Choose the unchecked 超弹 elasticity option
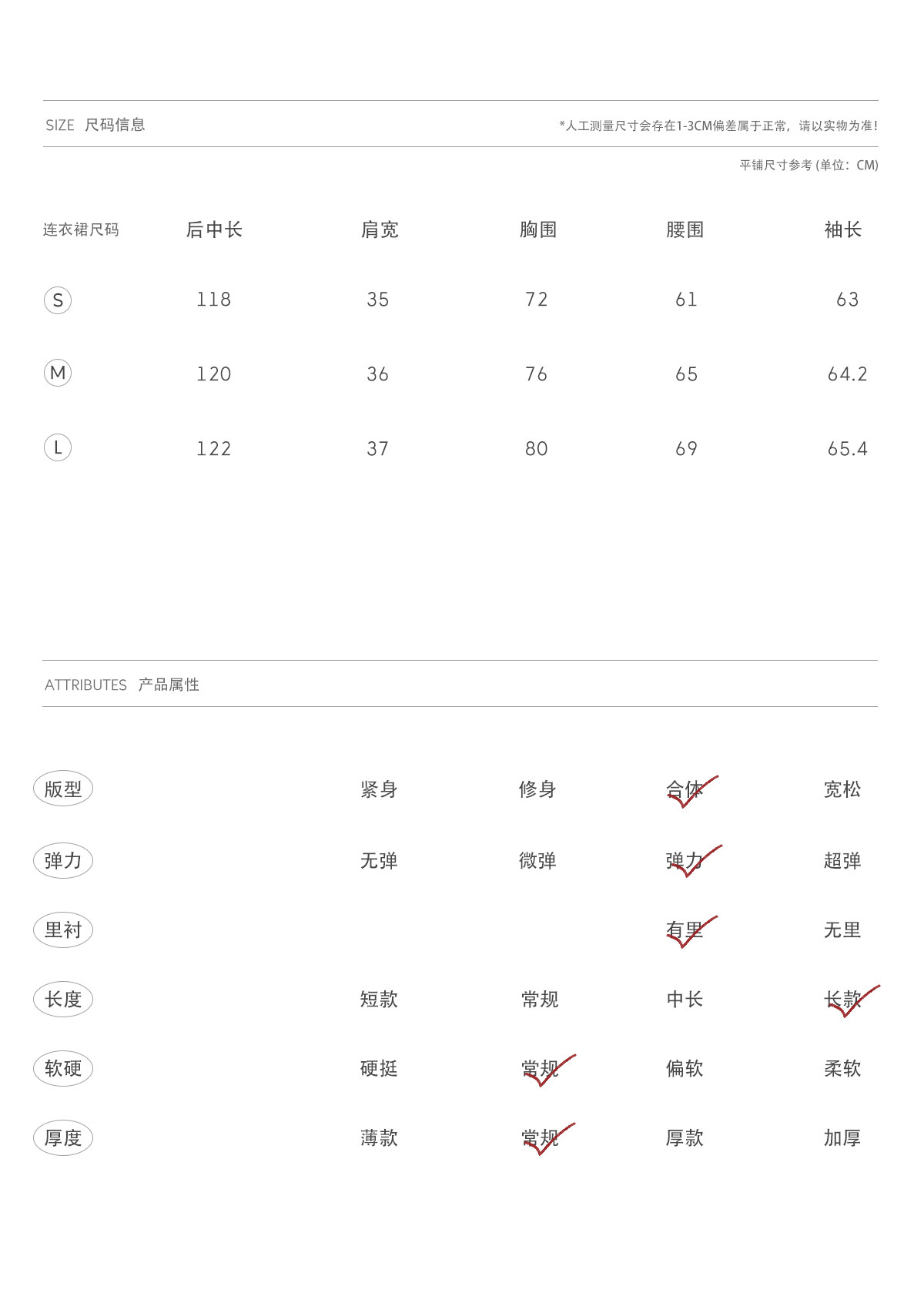 (842, 861)
